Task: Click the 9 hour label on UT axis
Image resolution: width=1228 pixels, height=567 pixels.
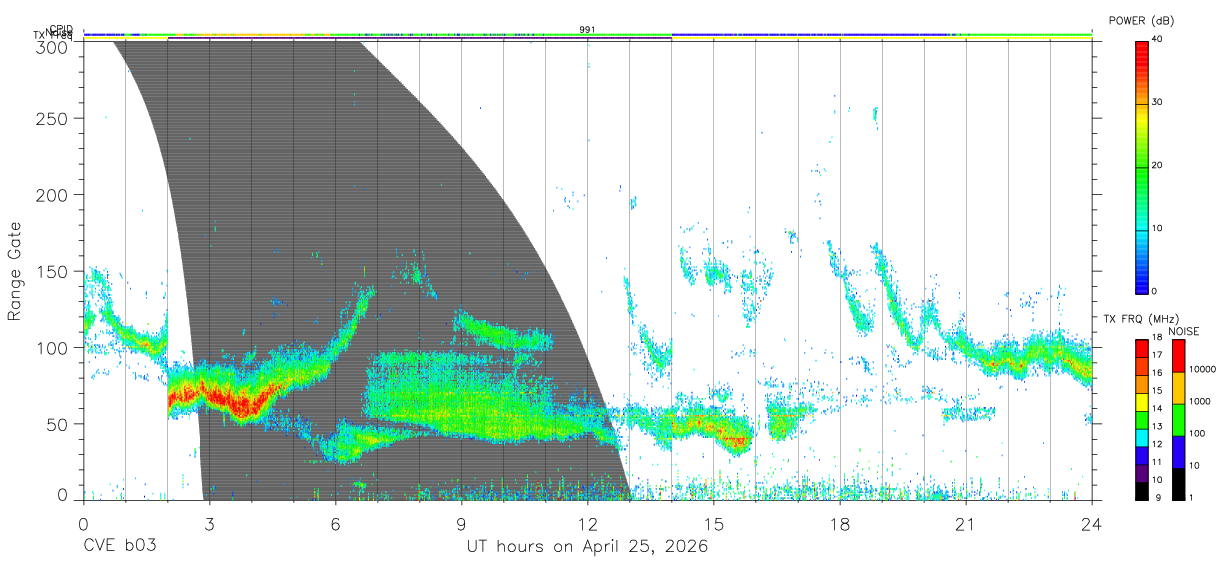Action: click(x=461, y=524)
